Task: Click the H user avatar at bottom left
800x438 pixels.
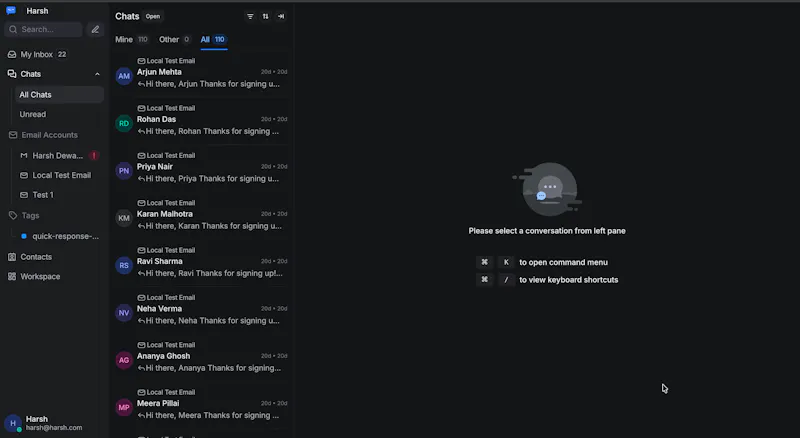Action: tap(13, 423)
